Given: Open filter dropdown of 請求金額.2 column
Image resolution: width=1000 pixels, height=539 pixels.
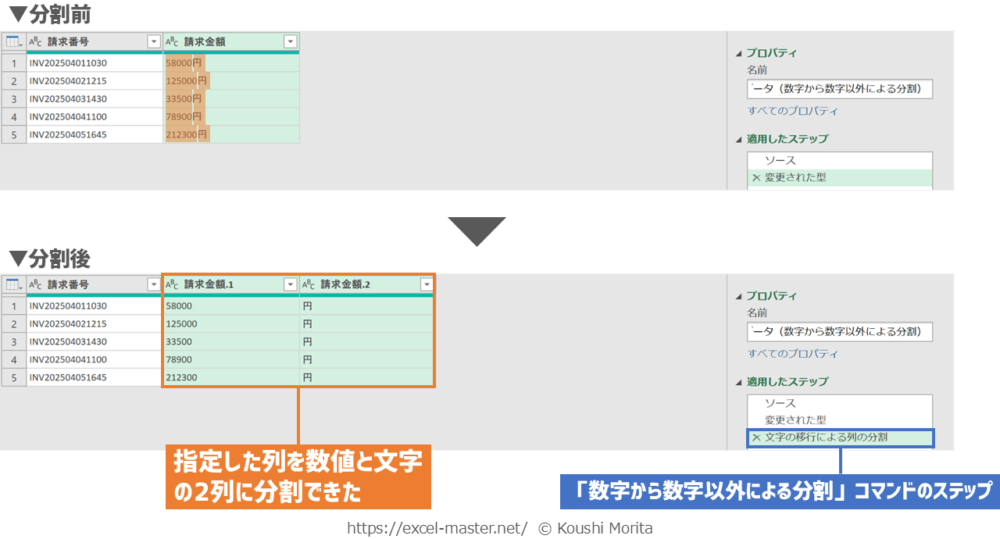Looking at the screenshot, I should (x=427, y=284).
